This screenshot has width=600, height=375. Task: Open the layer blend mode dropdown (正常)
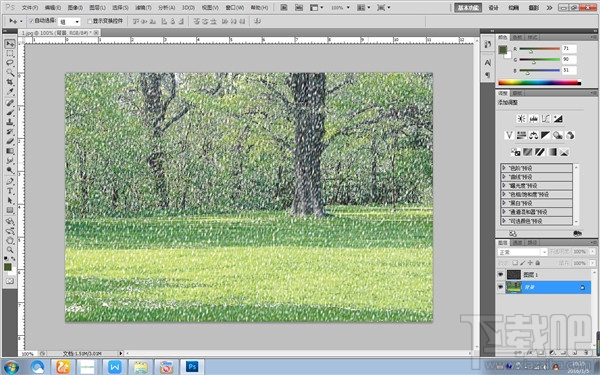pyautogui.click(x=522, y=252)
